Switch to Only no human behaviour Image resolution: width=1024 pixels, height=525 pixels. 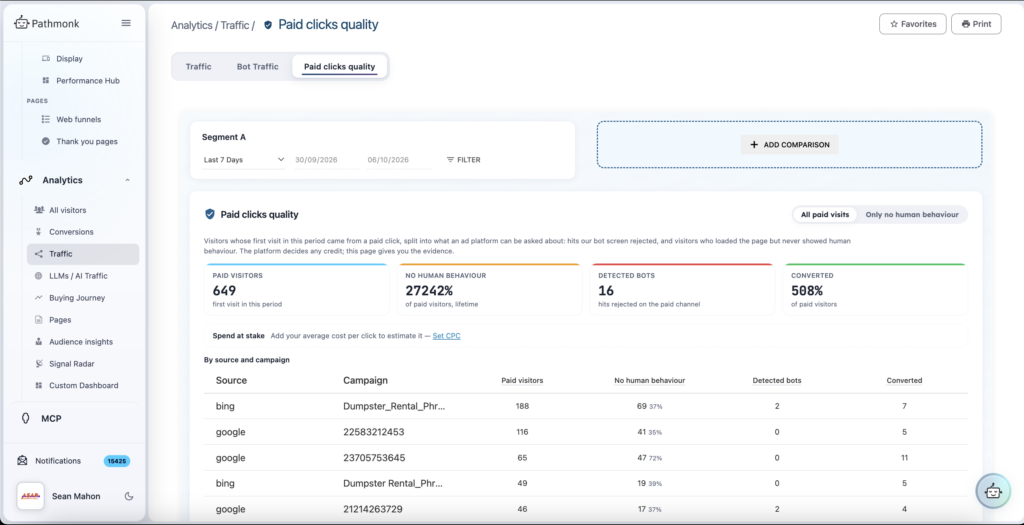coord(912,214)
